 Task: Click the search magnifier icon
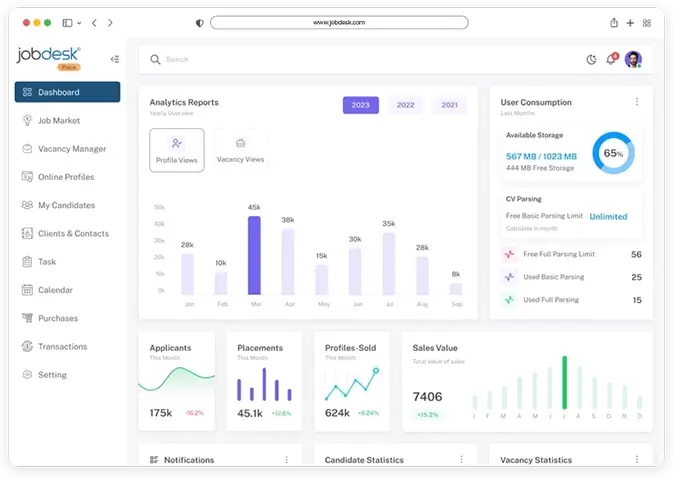(x=155, y=60)
